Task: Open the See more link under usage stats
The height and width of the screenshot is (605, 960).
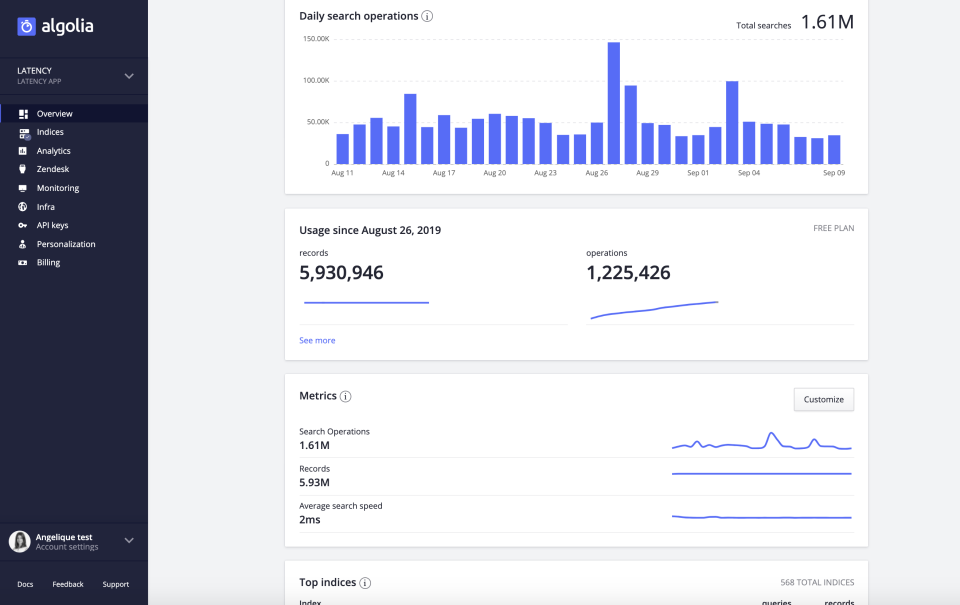Action: click(x=316, y=340)
